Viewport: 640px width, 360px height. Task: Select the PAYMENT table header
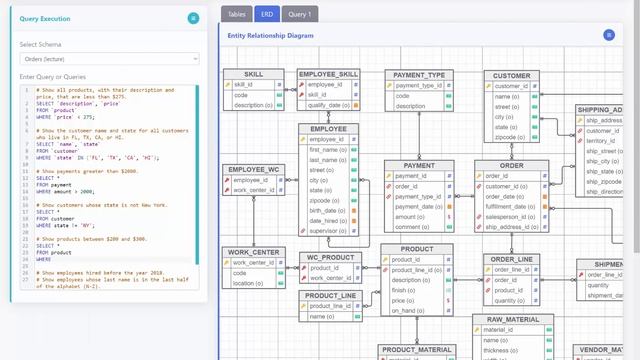(x=419, y=166)
